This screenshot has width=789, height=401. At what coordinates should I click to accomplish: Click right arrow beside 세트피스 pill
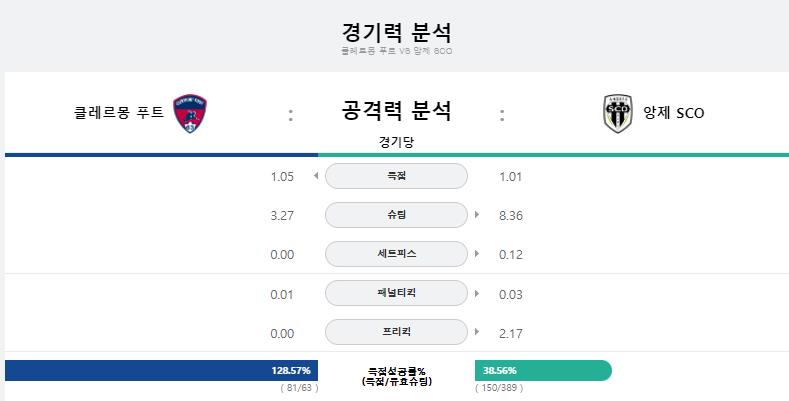[477, 254]
